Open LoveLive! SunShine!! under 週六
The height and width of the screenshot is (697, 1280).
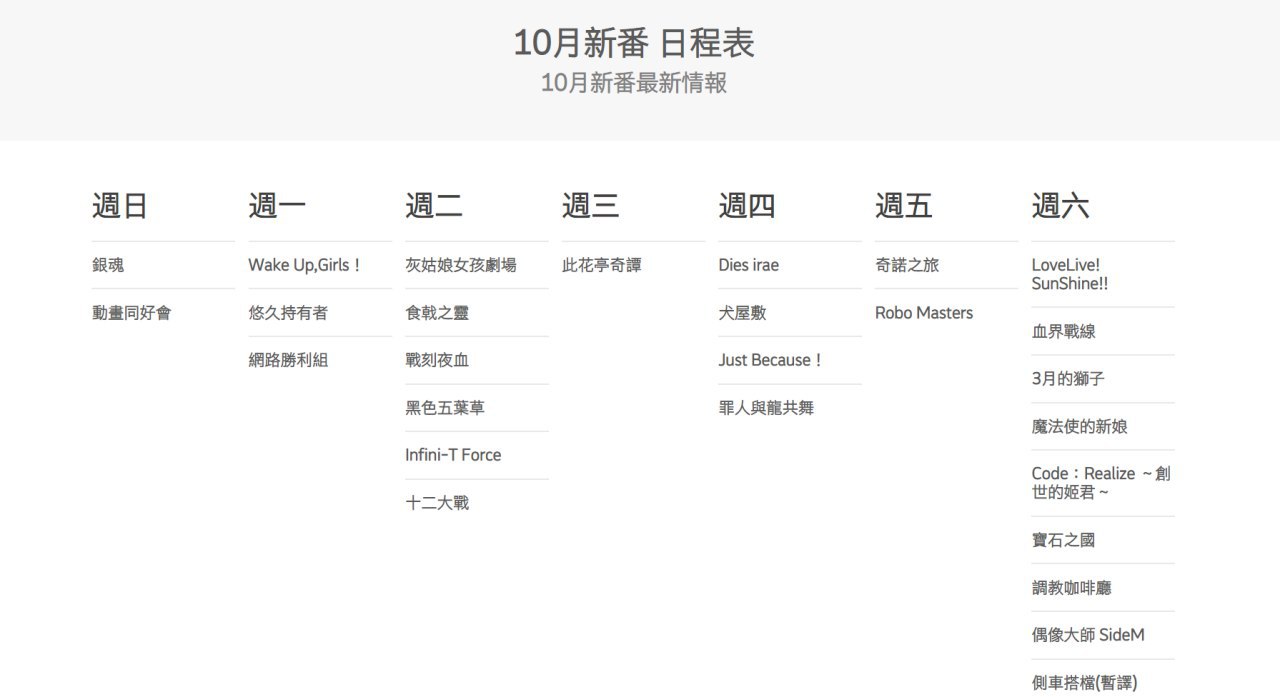click(x=1070, y=274)
